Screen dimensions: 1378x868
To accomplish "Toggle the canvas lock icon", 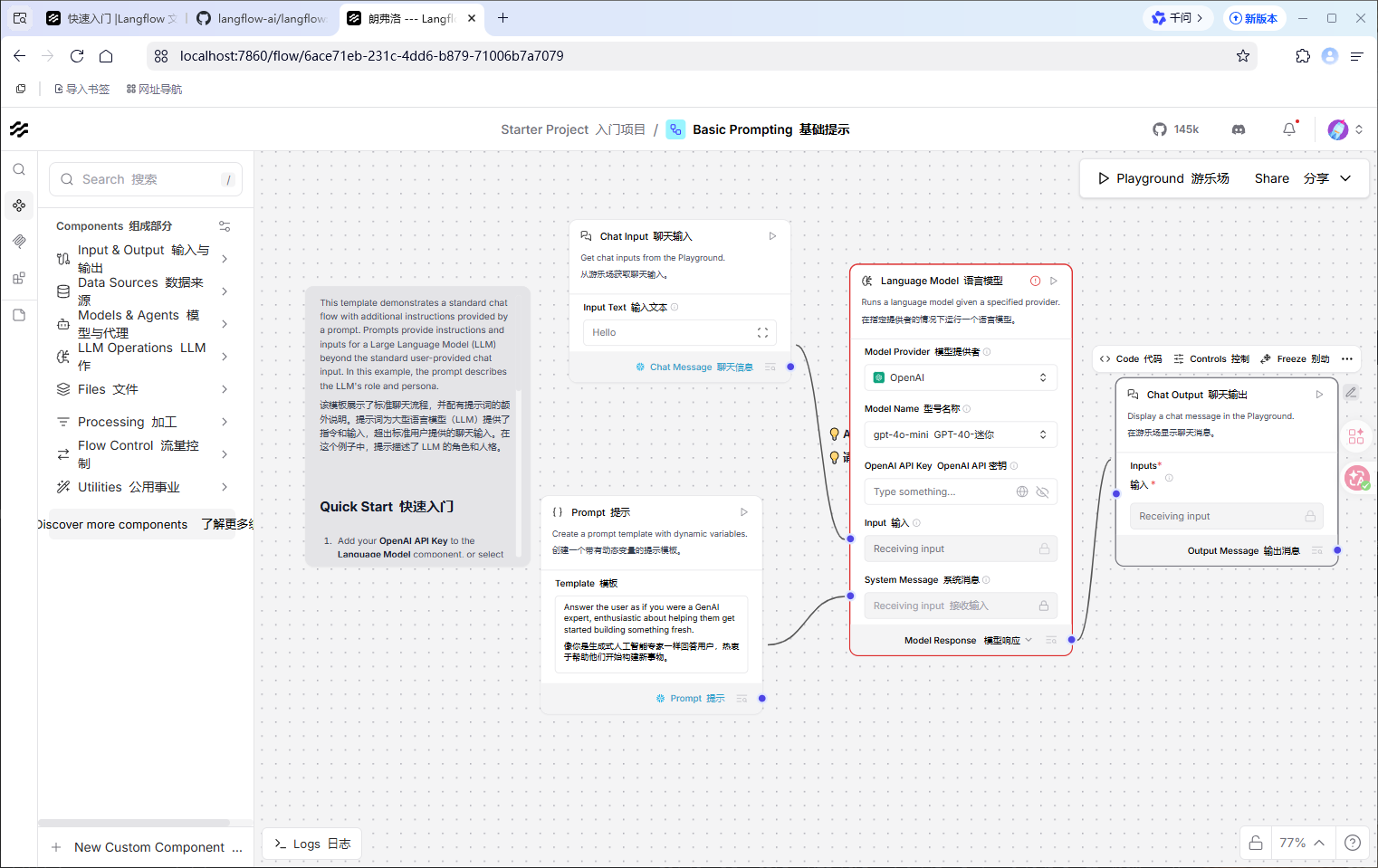I will point(1256,843).
